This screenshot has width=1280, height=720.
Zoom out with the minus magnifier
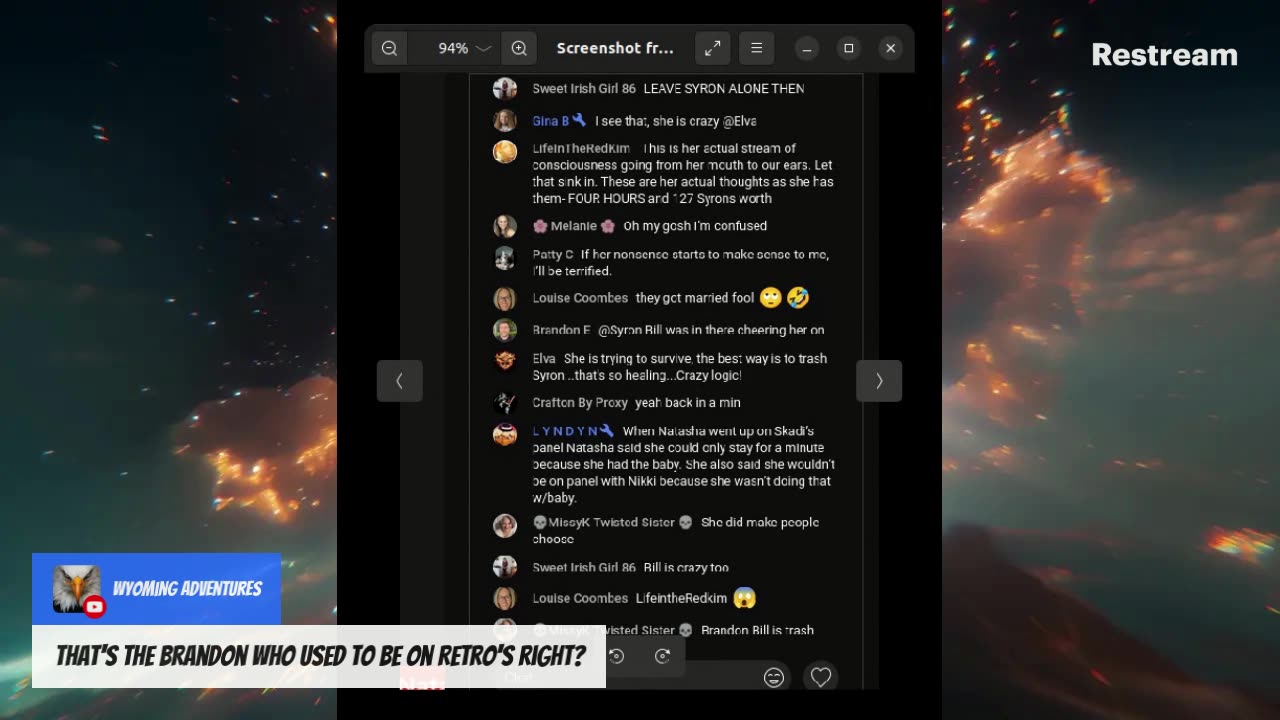(389, 48)
